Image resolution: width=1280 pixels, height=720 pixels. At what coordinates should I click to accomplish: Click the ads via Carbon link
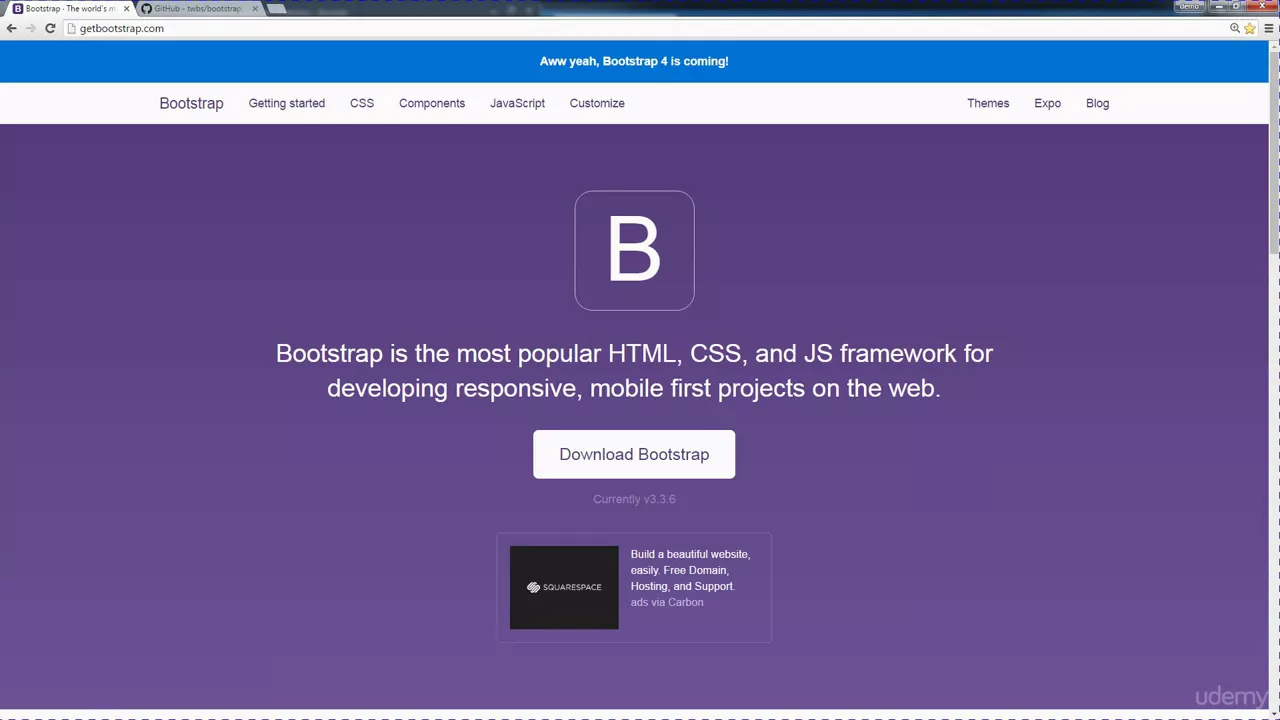pyautogui.click(x=667, y=602)
